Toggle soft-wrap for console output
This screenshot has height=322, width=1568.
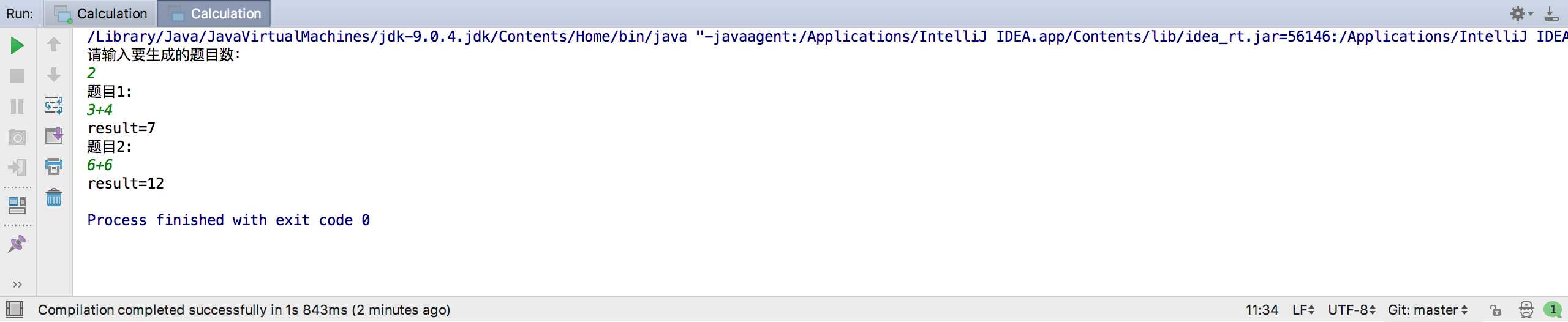point(54,105)
